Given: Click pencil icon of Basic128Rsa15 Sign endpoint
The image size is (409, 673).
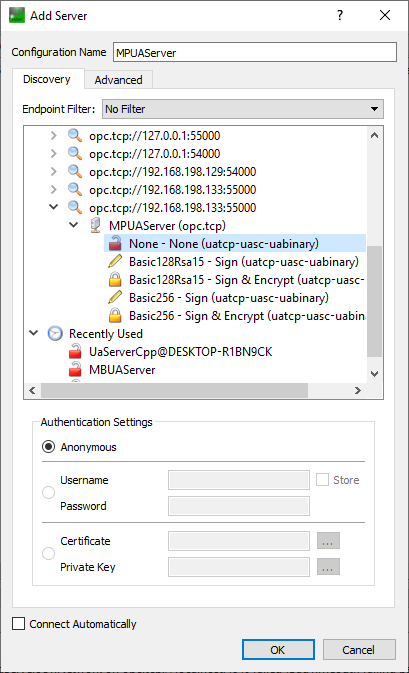Looking at the screenshot, I should (115, 261).
